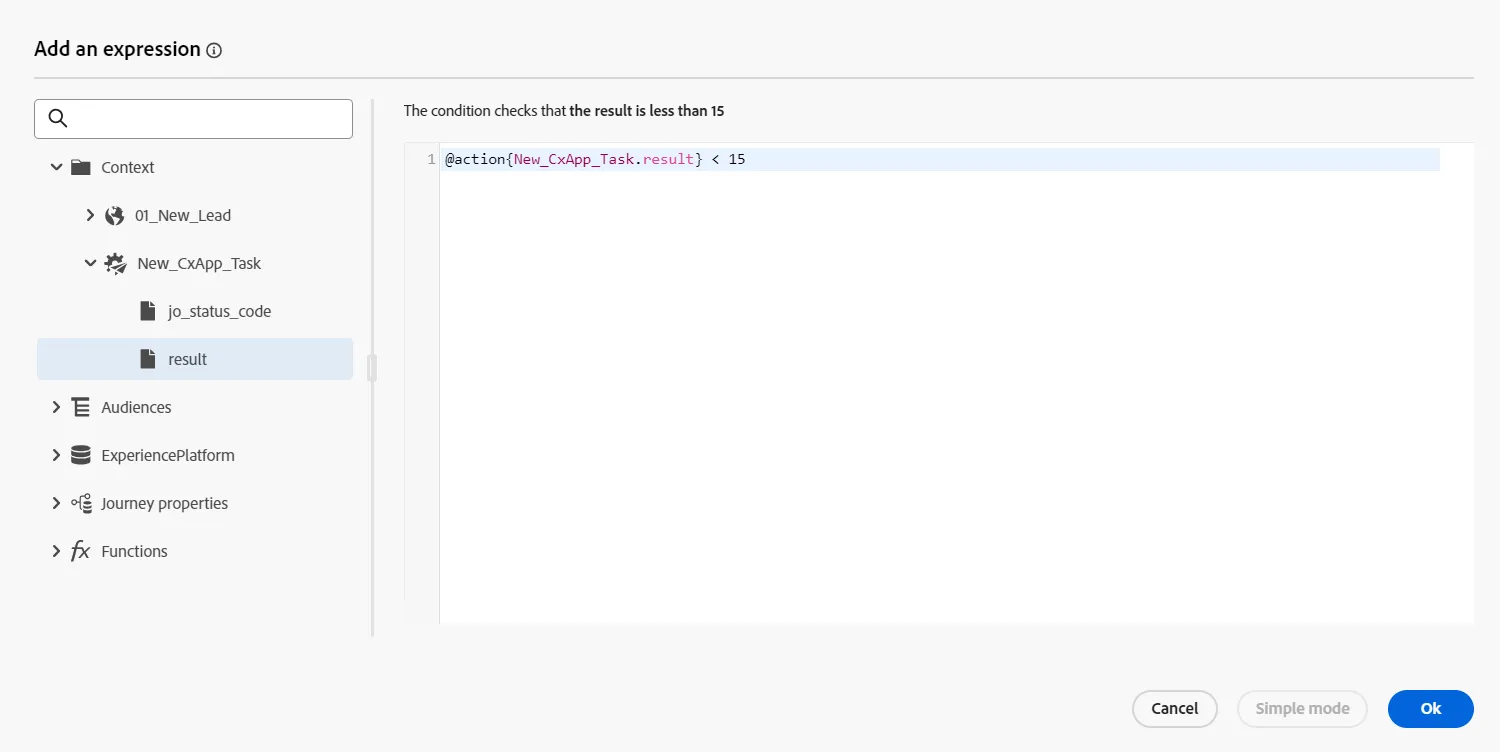Collapse the Context folder
This screenshot has width=1500, height=752.
point(56,167)
